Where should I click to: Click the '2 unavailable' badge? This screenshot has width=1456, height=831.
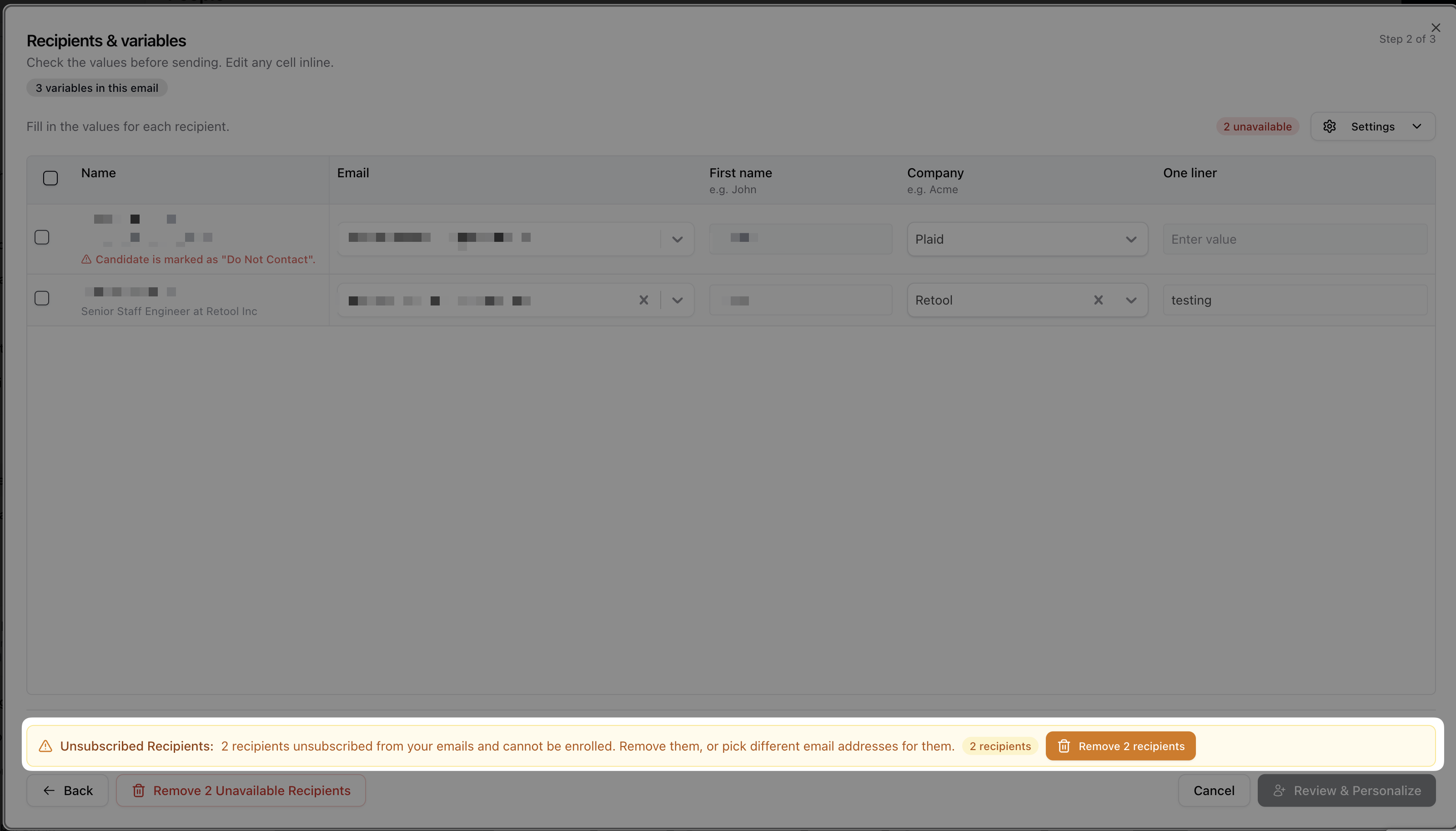[1257, 126]
